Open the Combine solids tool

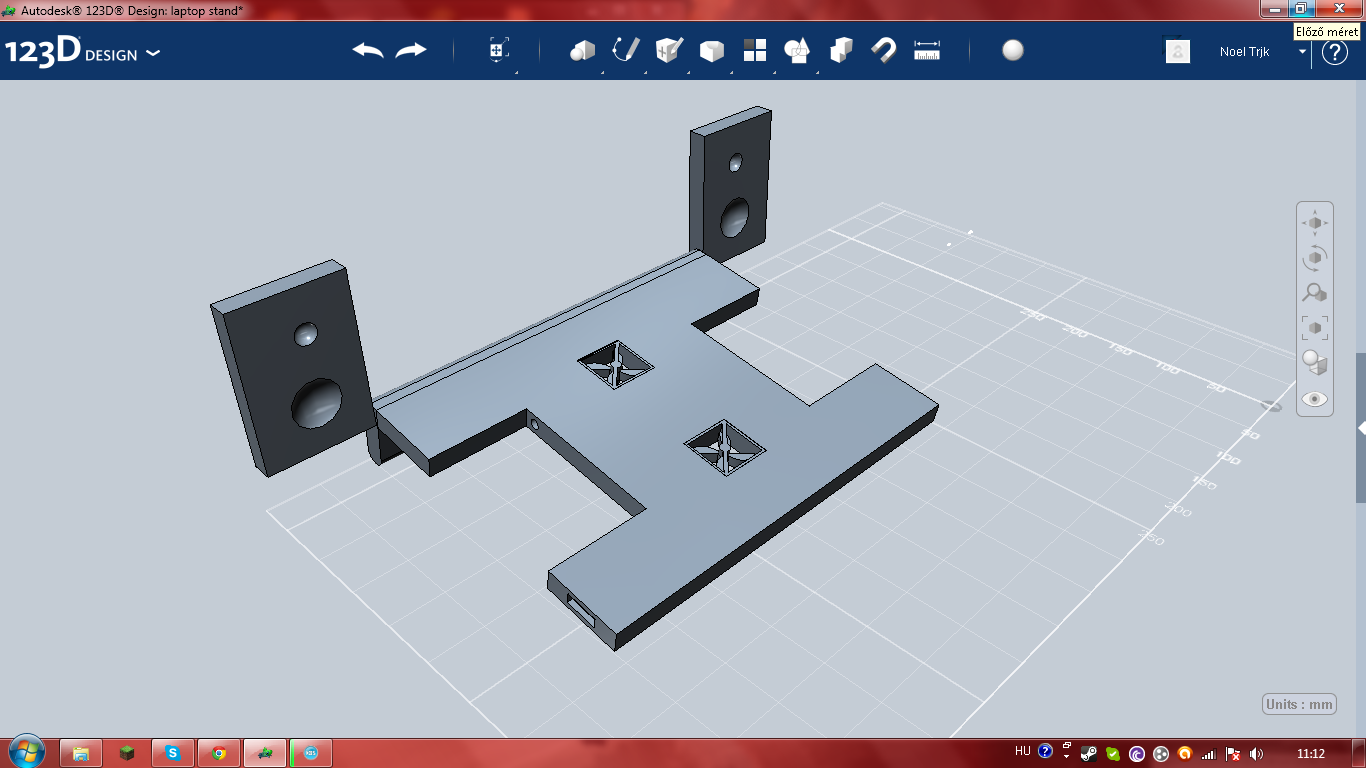pyautogui.click(x=841, y=51)
